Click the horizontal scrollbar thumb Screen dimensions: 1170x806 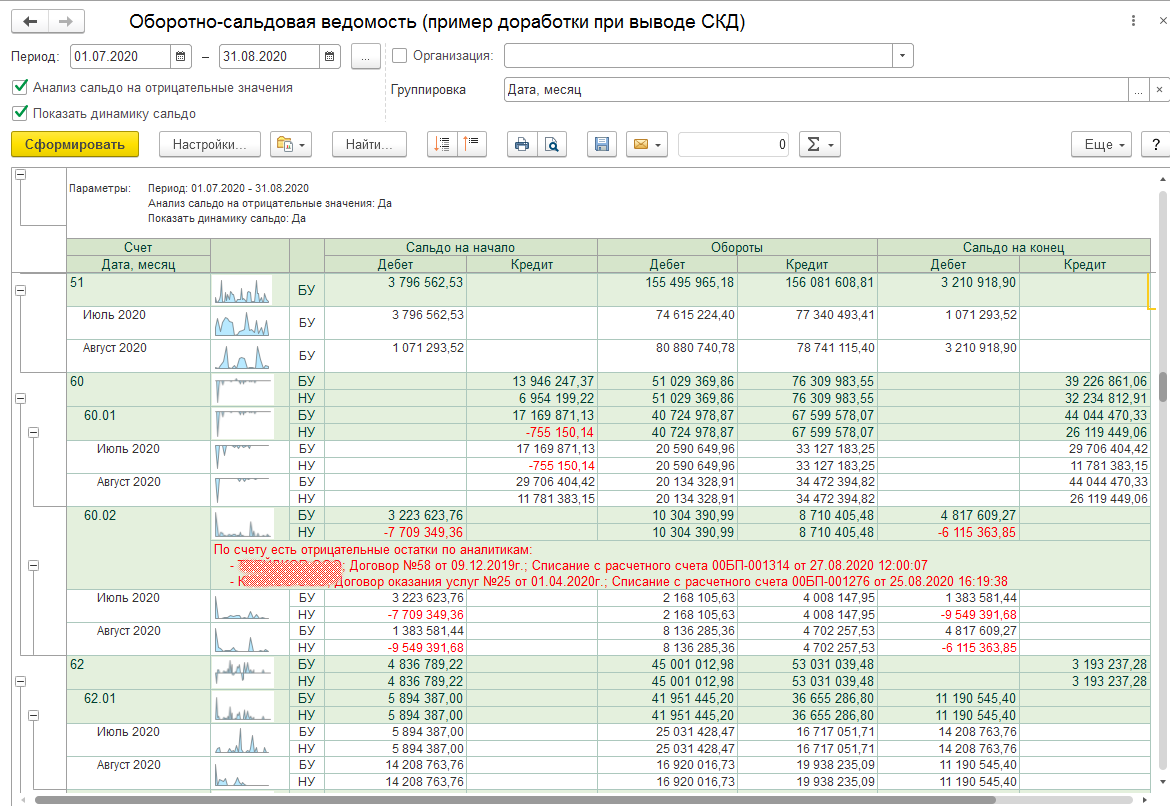click(515, 800)
